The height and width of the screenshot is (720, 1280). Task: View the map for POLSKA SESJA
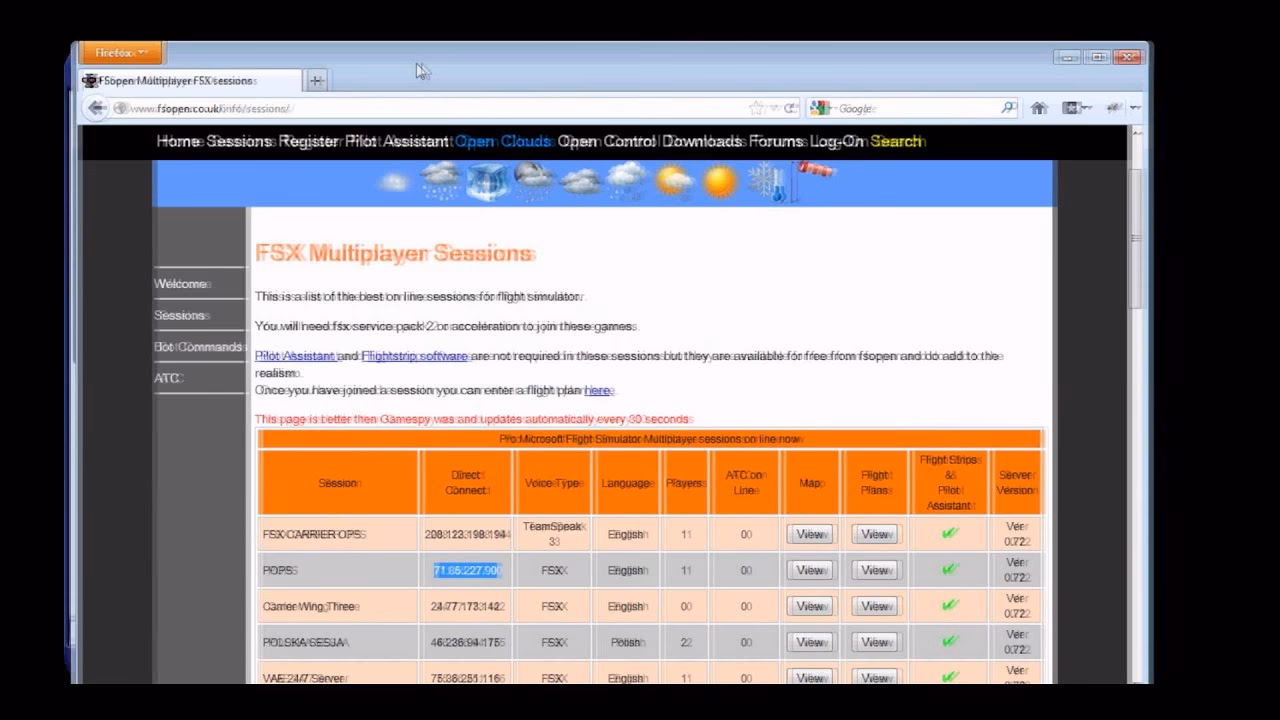click(x=810, y=642)
